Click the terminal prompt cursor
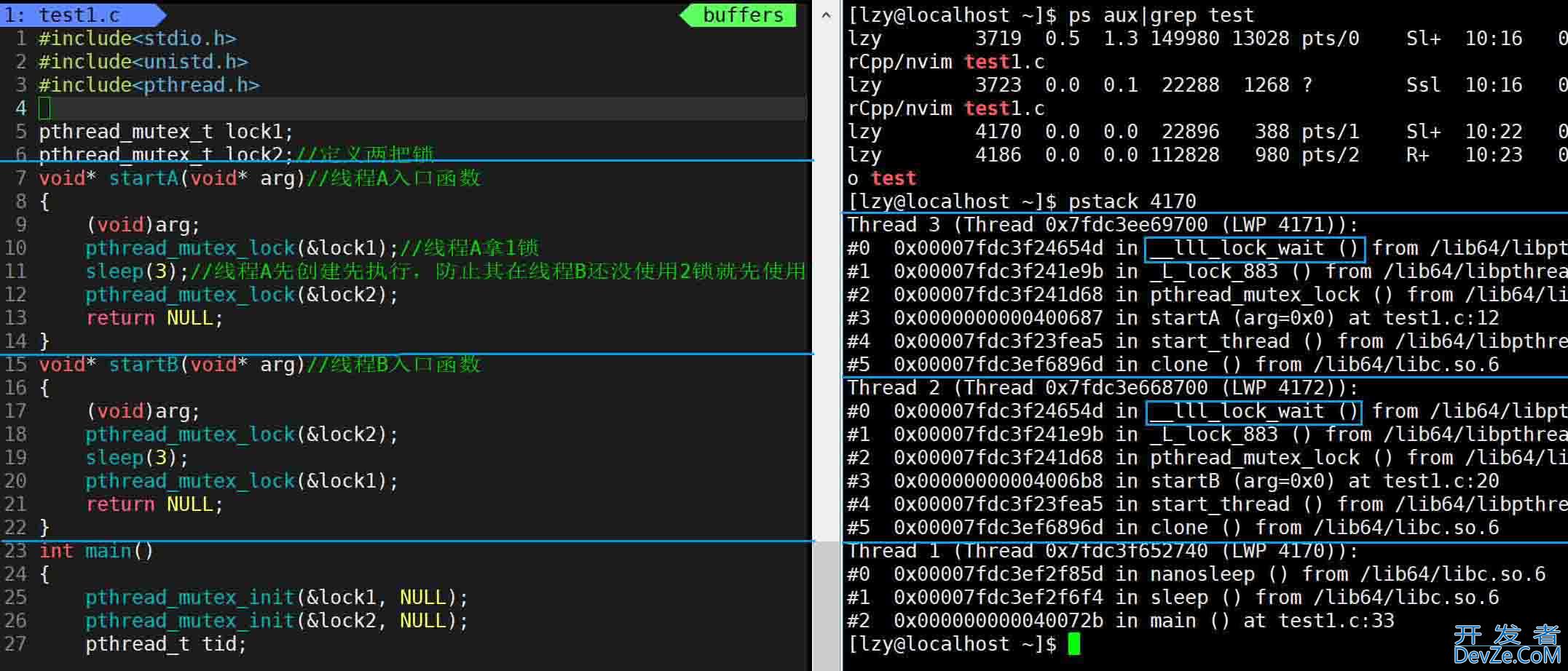Screen dimensions: 1568x671 [x=1074, y=644]
